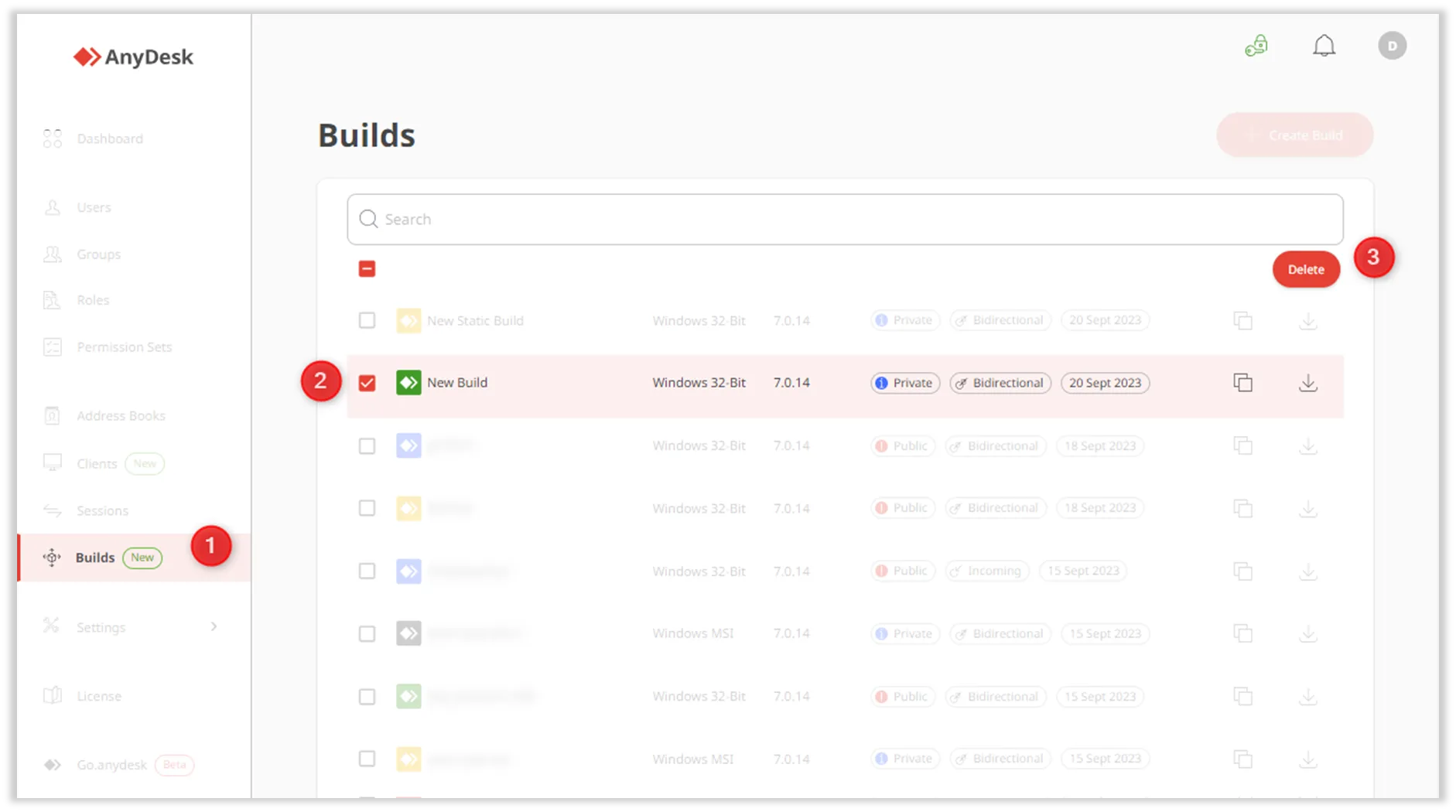This screenshot has width=1456, height=812.
Task: Open Go.anydesk Beta link
Action: pos(112,765)
